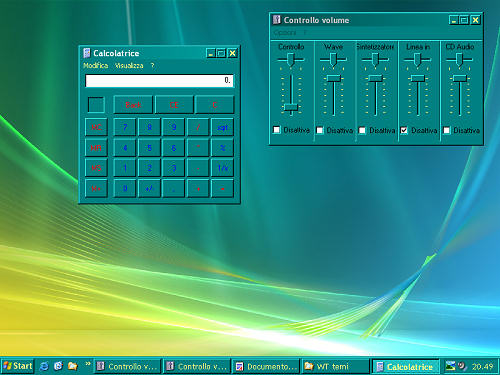The width and height of the screenshot is (500, 375).
Task: Click the sqrt calculator button
Action: (x=222, y=127)
